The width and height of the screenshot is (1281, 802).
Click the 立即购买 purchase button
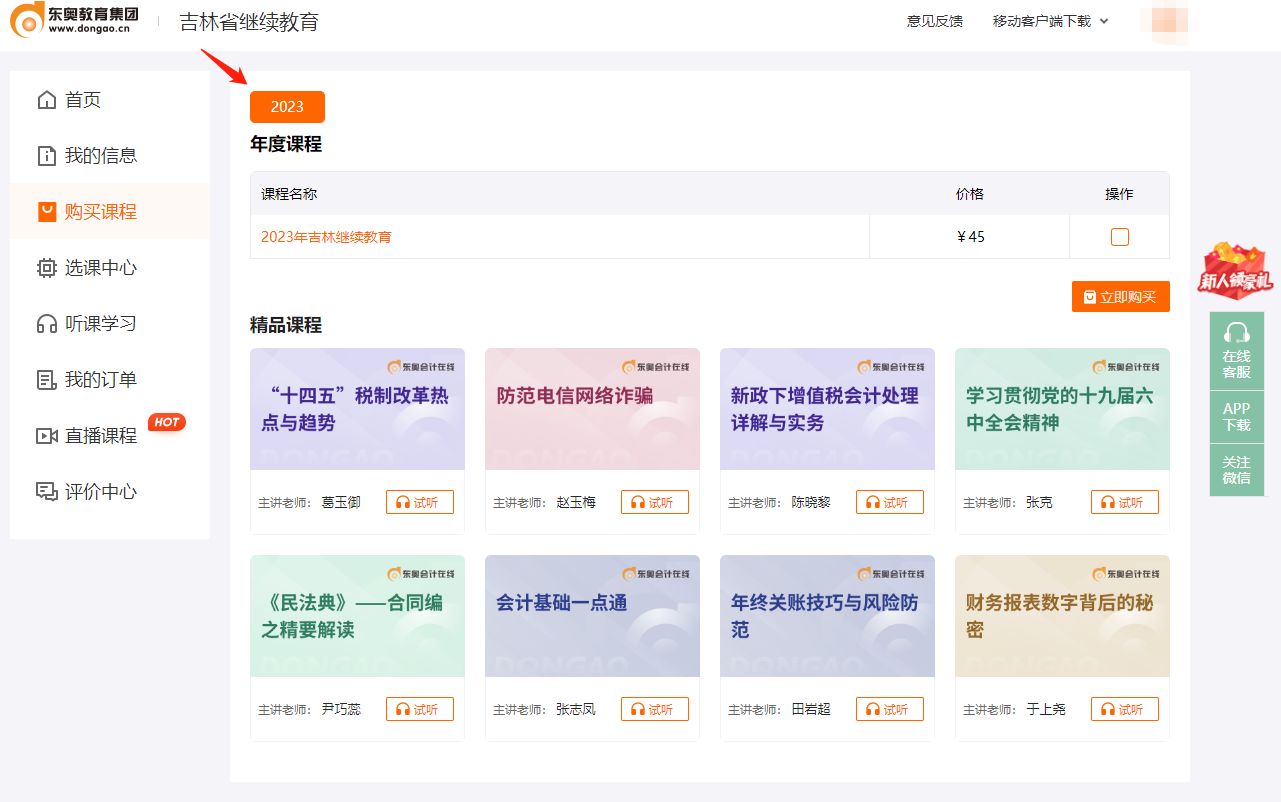pyautogui.click(x=1120, y=296)
